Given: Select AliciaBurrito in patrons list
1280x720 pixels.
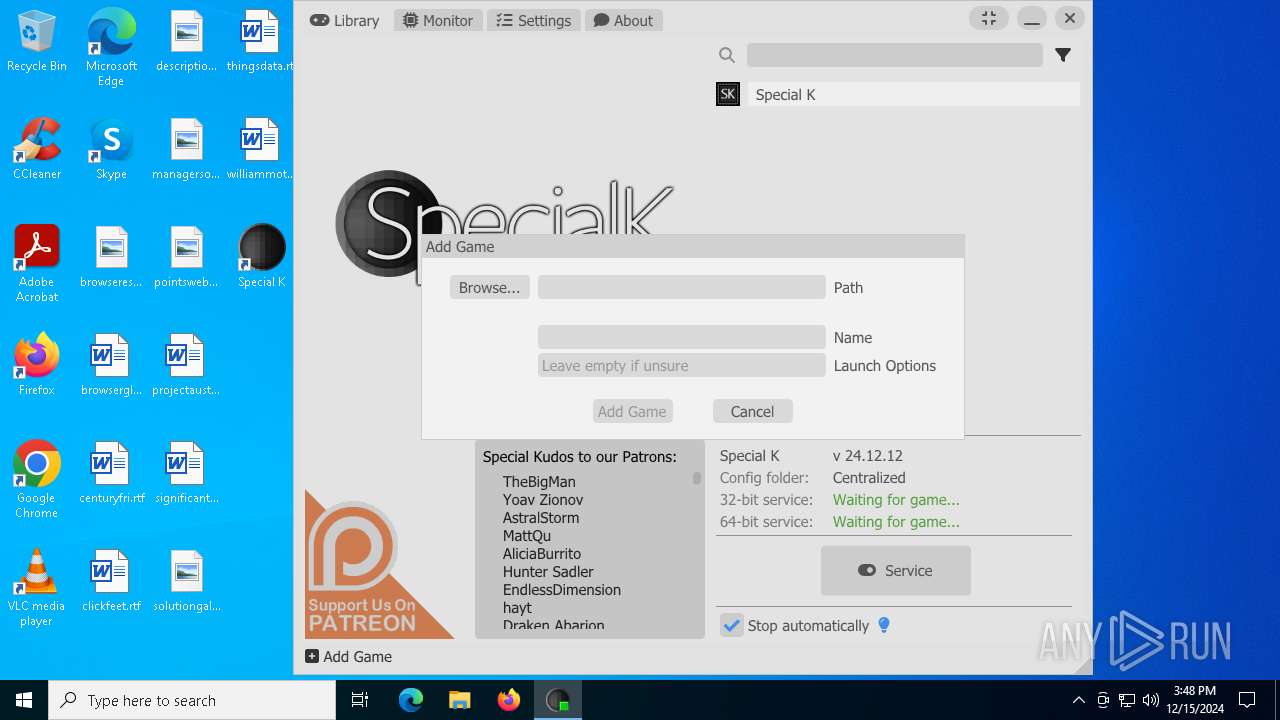Looking at the screenshot, I should pyautogui.click(x=542, y=554).
